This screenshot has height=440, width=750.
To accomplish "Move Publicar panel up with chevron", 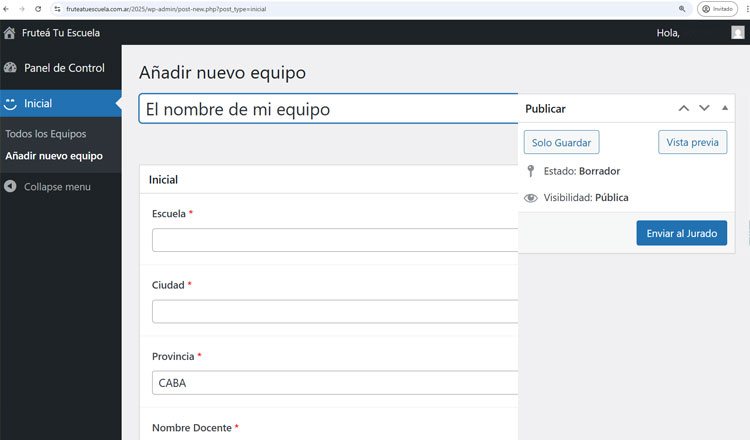I will click(684, 108).
